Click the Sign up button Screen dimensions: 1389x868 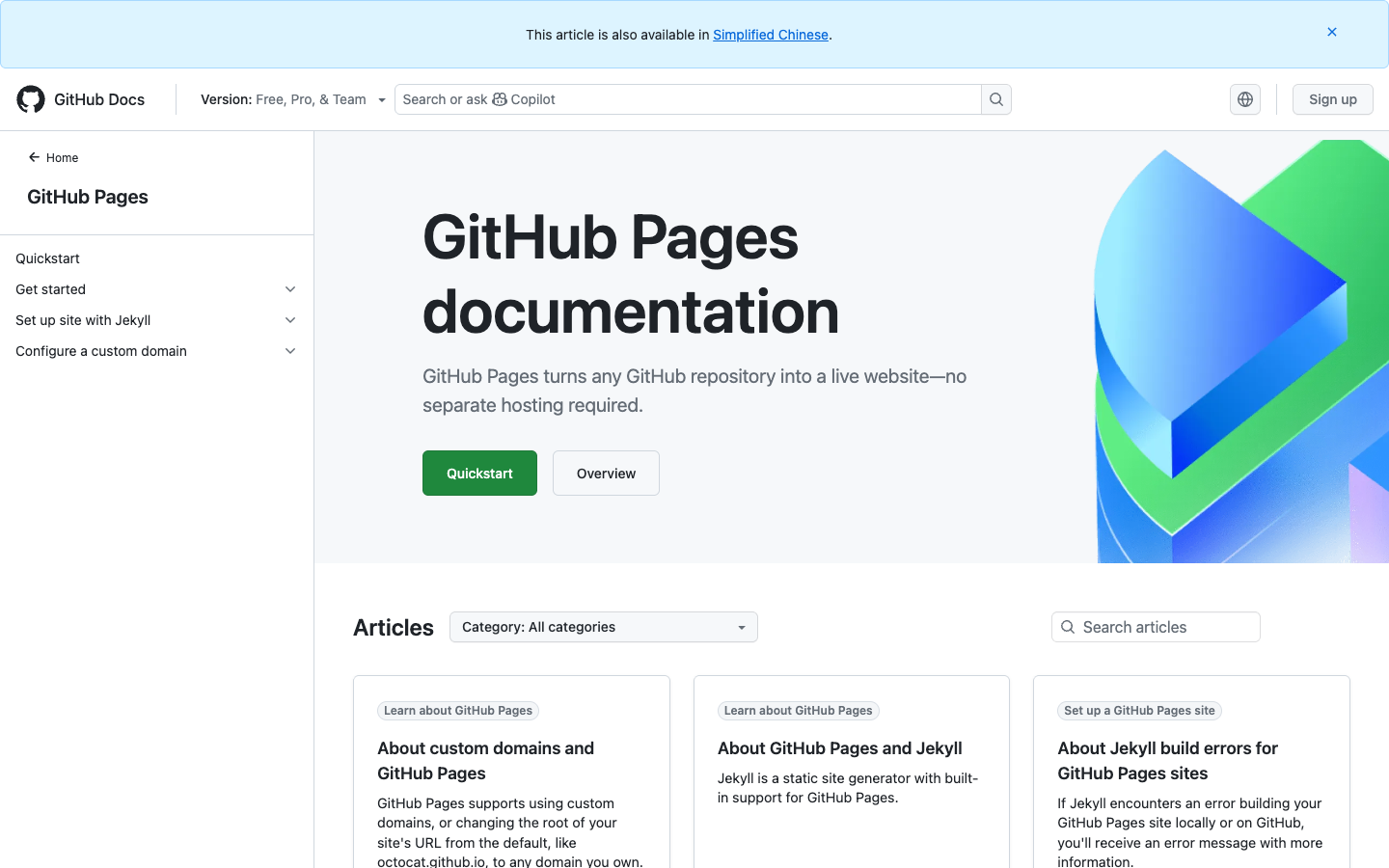(x=1333, y=99)
